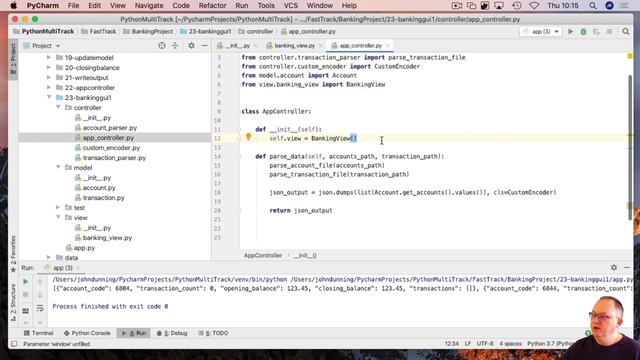Open the Structure side tool tab
The height and width of the screenshot is (360, 640).
(13, 302)
